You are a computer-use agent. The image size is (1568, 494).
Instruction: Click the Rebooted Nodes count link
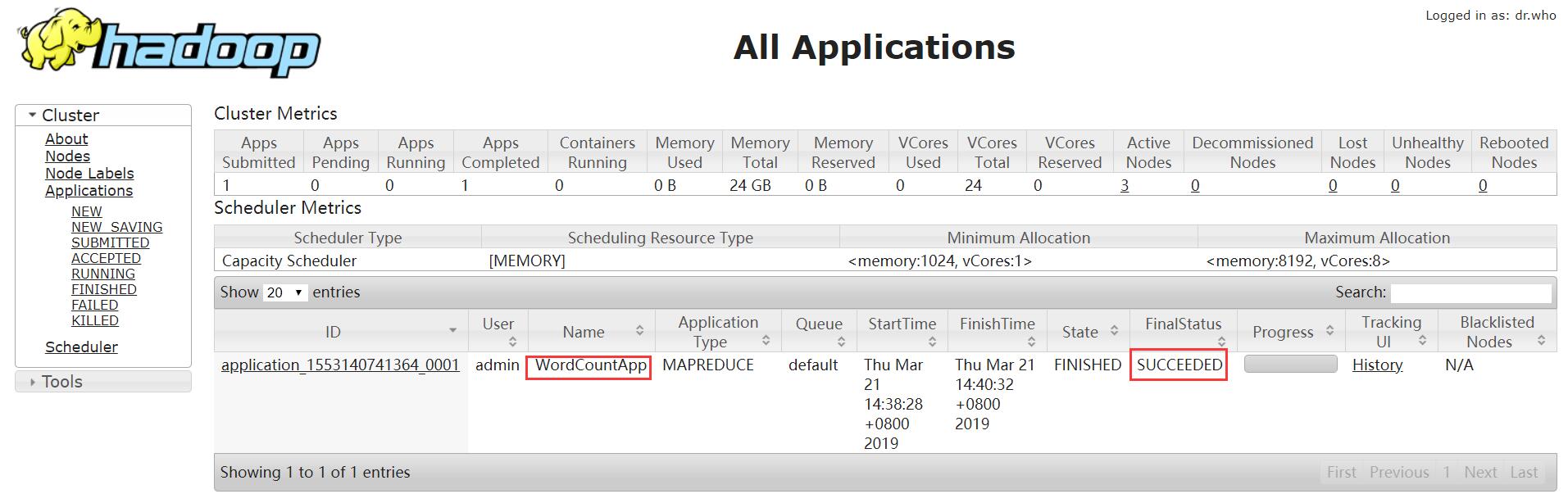[x=1483, y=186]
